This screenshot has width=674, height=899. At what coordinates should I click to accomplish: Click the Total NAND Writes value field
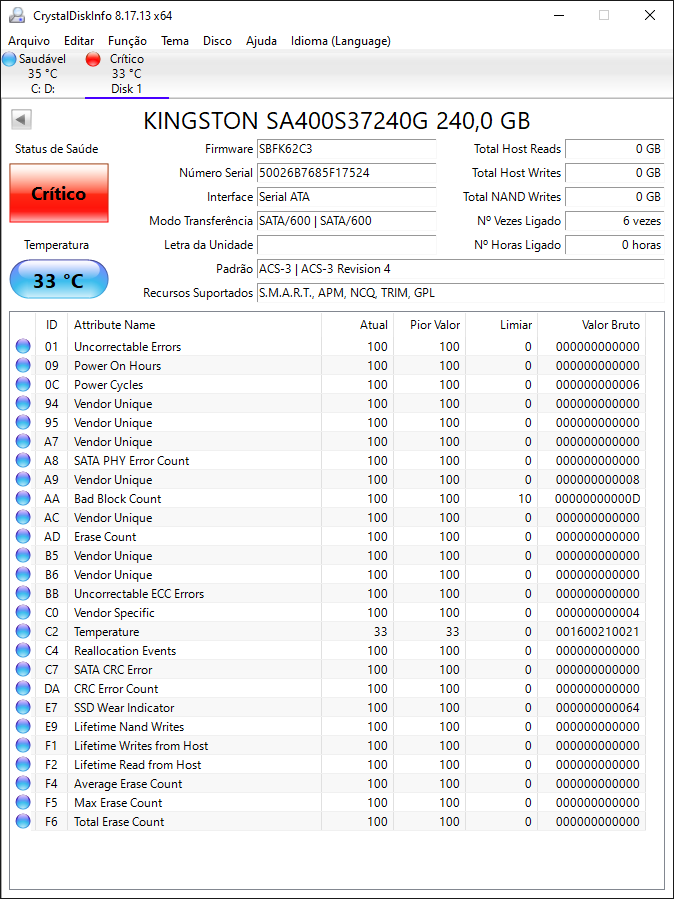[x=614, y=197]
